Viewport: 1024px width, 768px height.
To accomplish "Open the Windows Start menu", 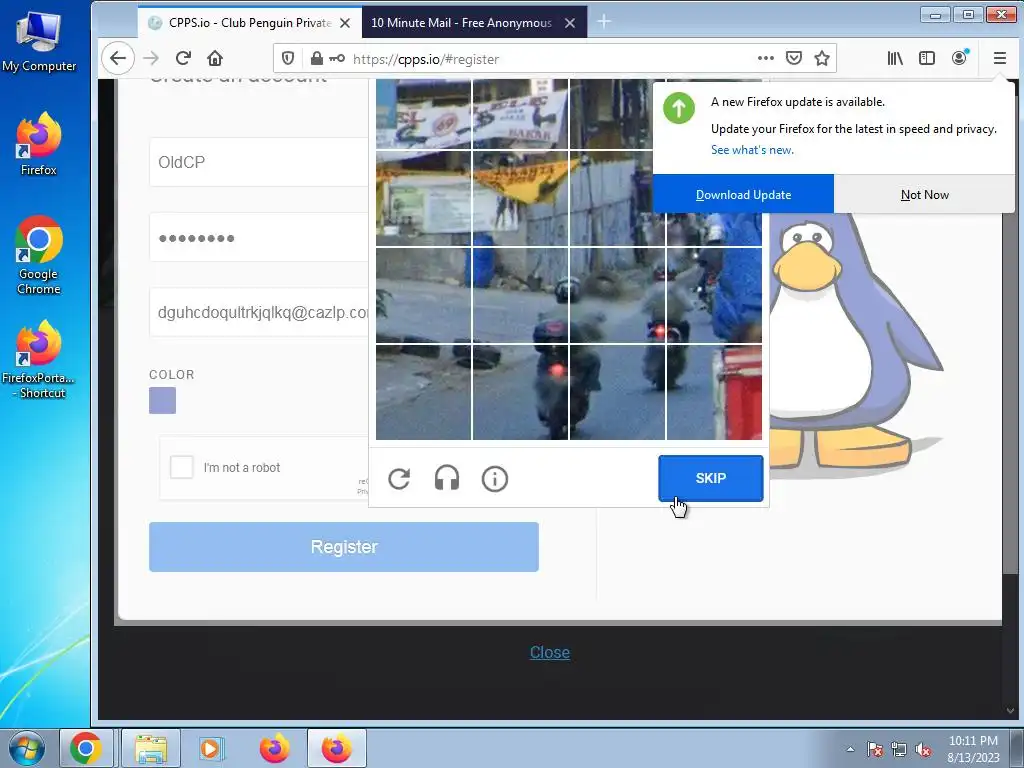I will [27, 748].
